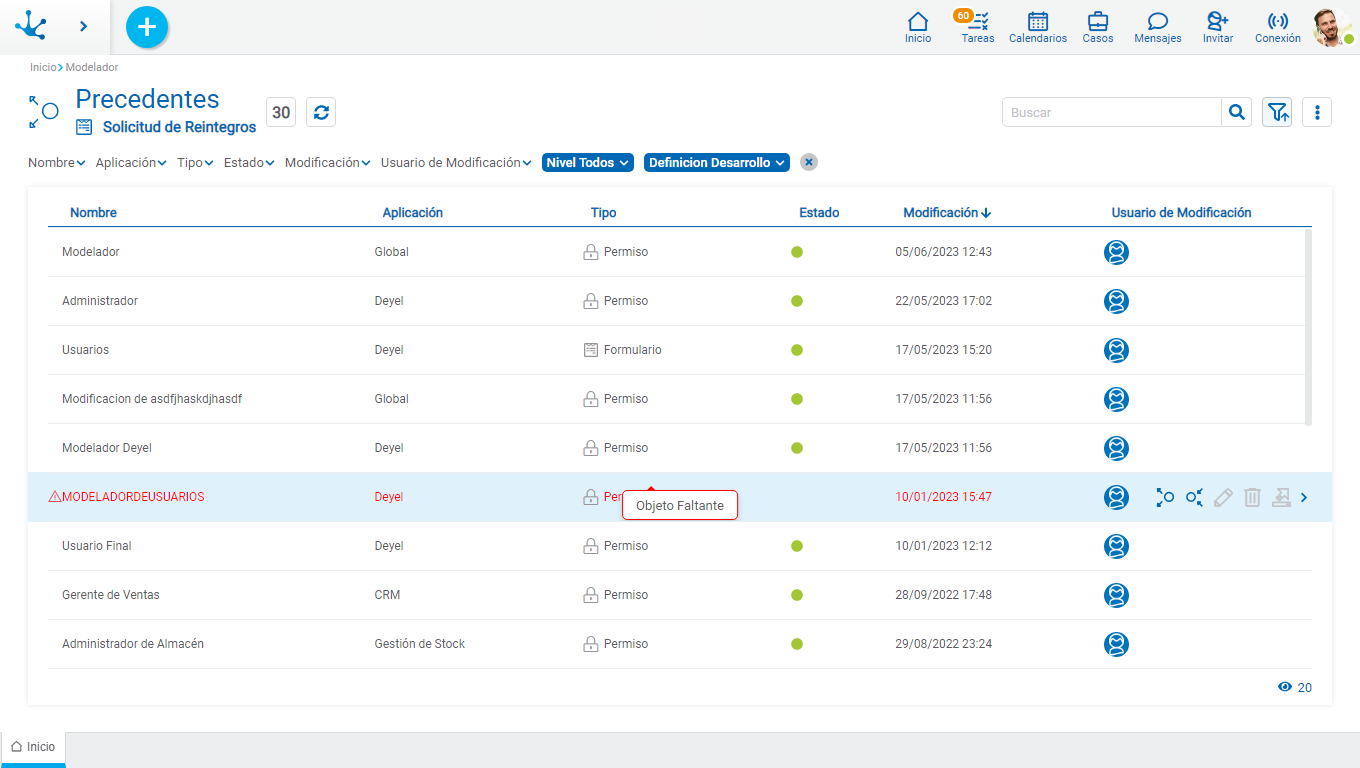
Task: Click user avatar in Usuarios row
Action: [x=1116, y=350]
